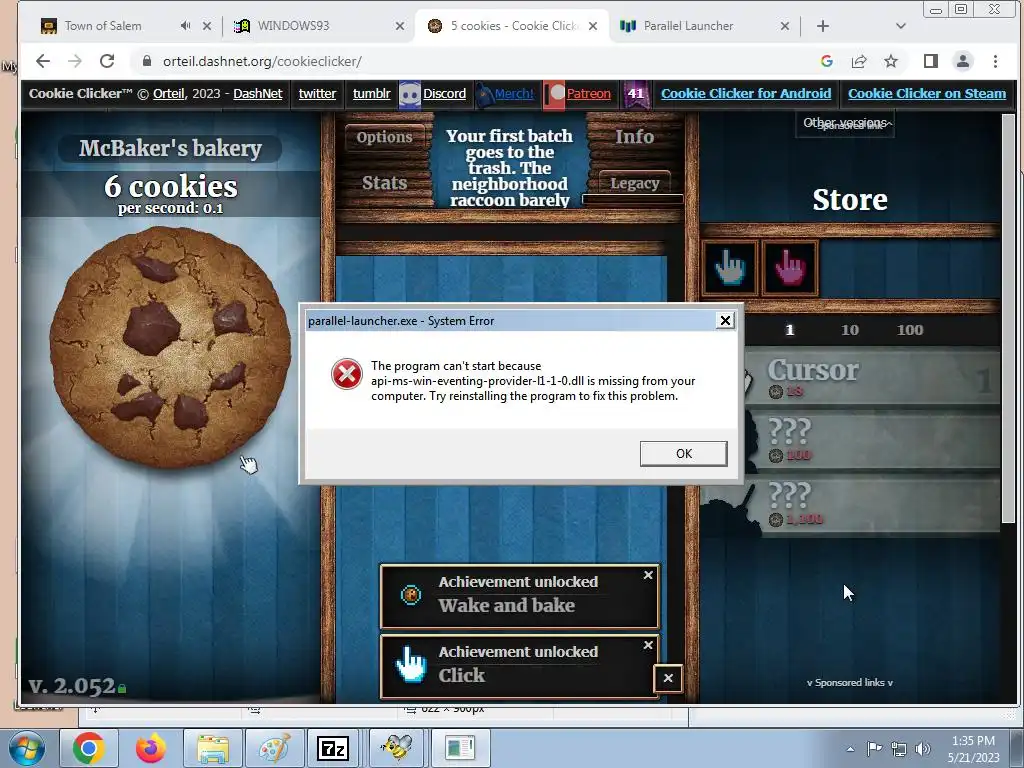Close the parallel-launcher.exe System Error dialog

725,320
